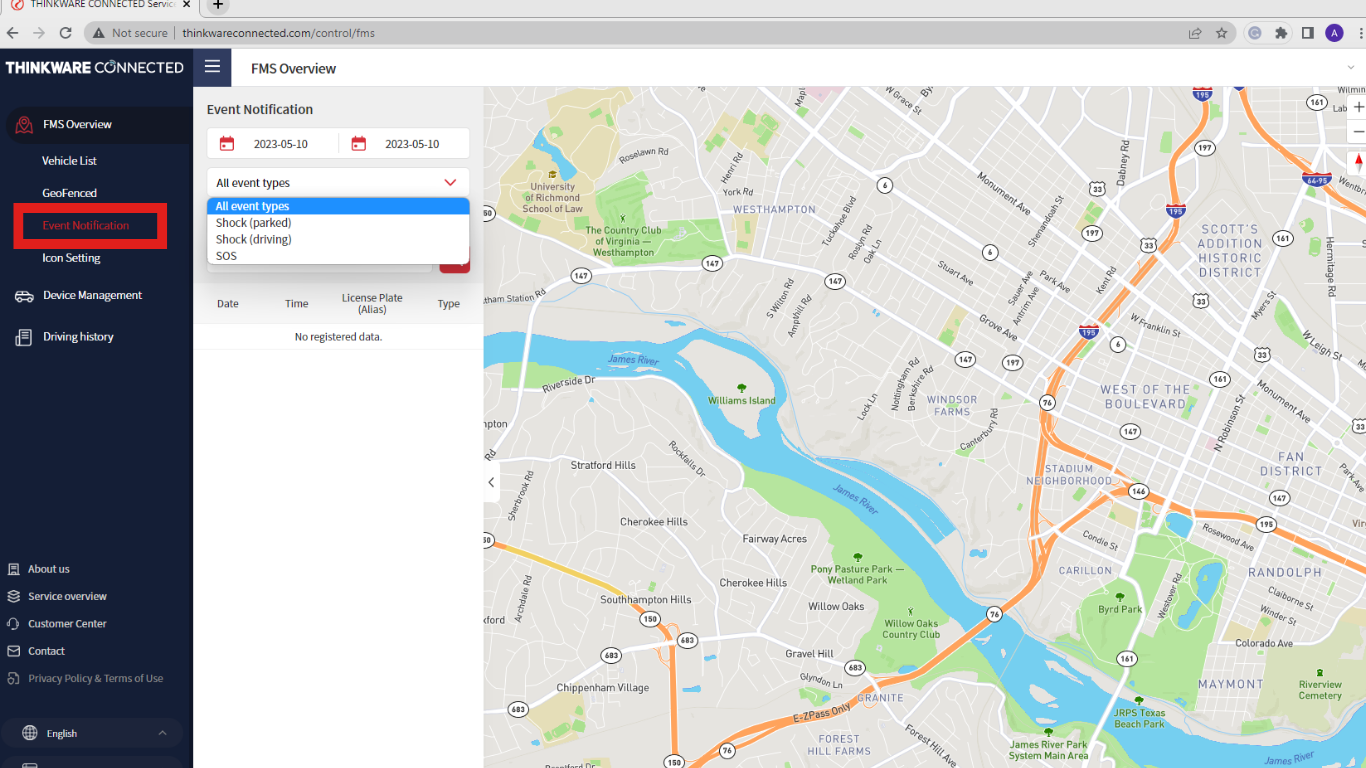Select Shock (parked) option
This screenshot has width=1366, height=768.
pos(338,223)
